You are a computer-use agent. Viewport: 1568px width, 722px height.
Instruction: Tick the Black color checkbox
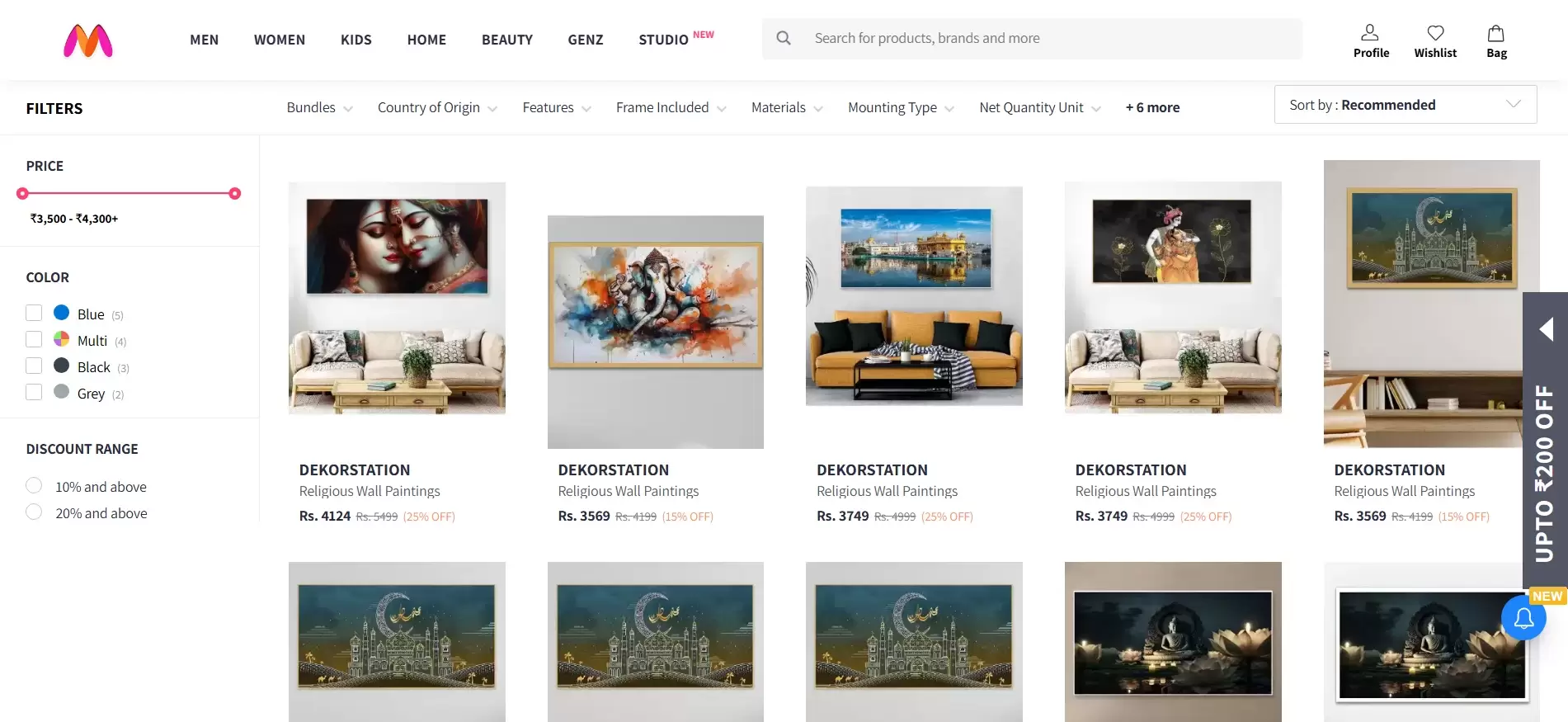pyautogui.click(x=34, y=366)
